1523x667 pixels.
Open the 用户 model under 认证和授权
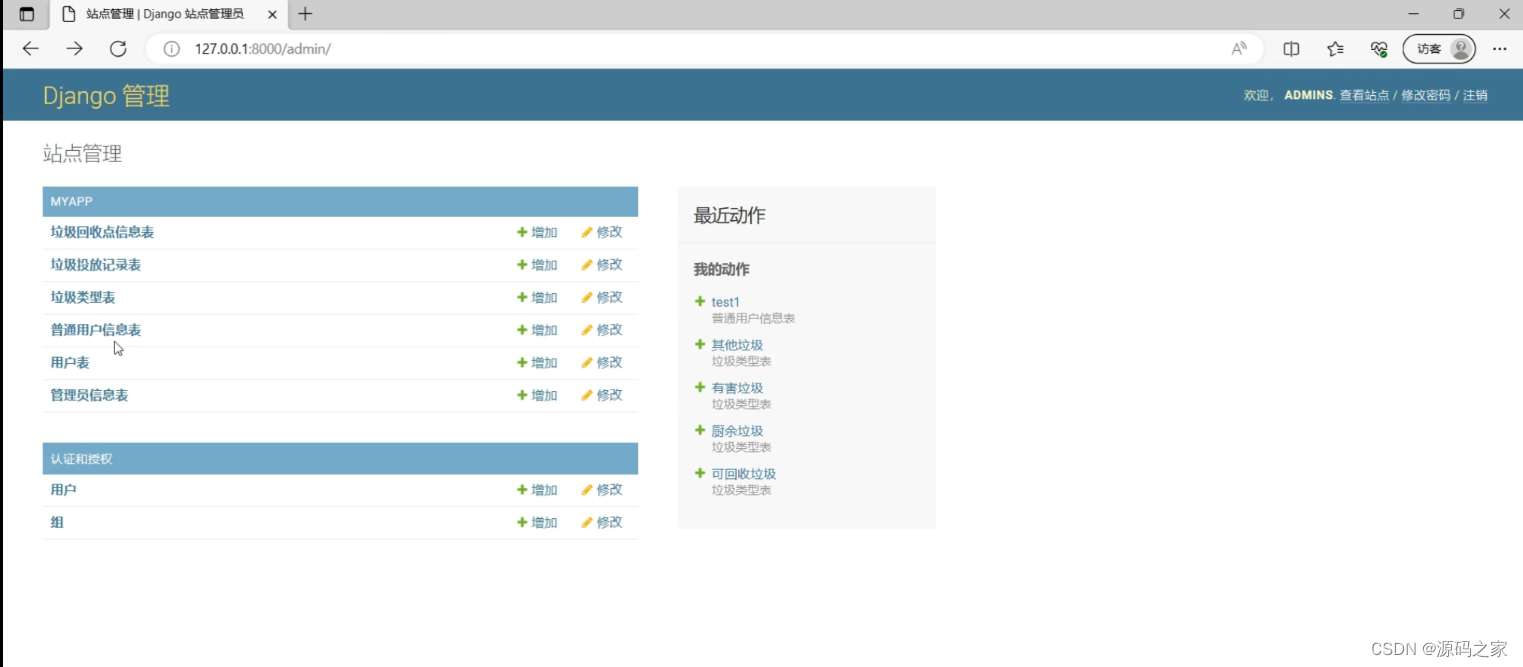(64, 490)
